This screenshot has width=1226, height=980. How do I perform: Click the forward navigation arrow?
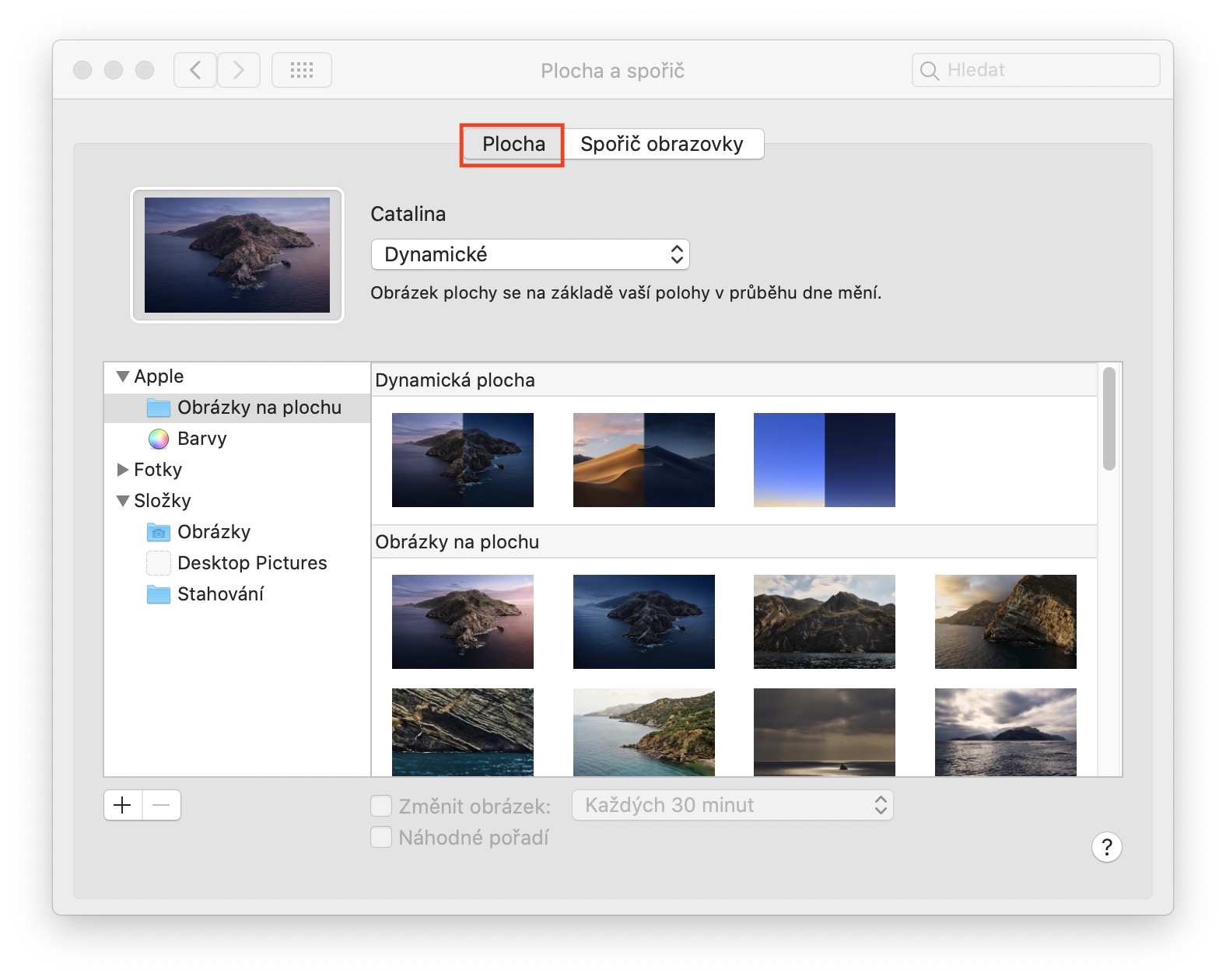(x=239, y=71)
